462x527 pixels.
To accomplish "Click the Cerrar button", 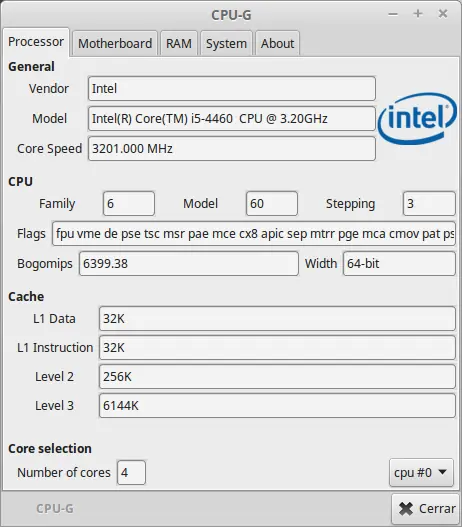I will coord(426,509).
